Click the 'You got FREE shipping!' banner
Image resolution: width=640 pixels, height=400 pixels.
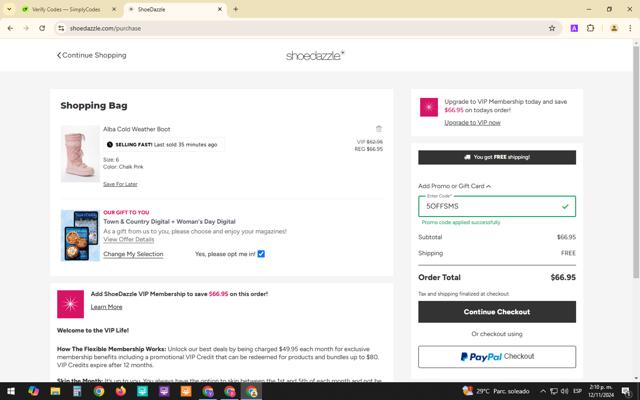click(x=497, y=157)
